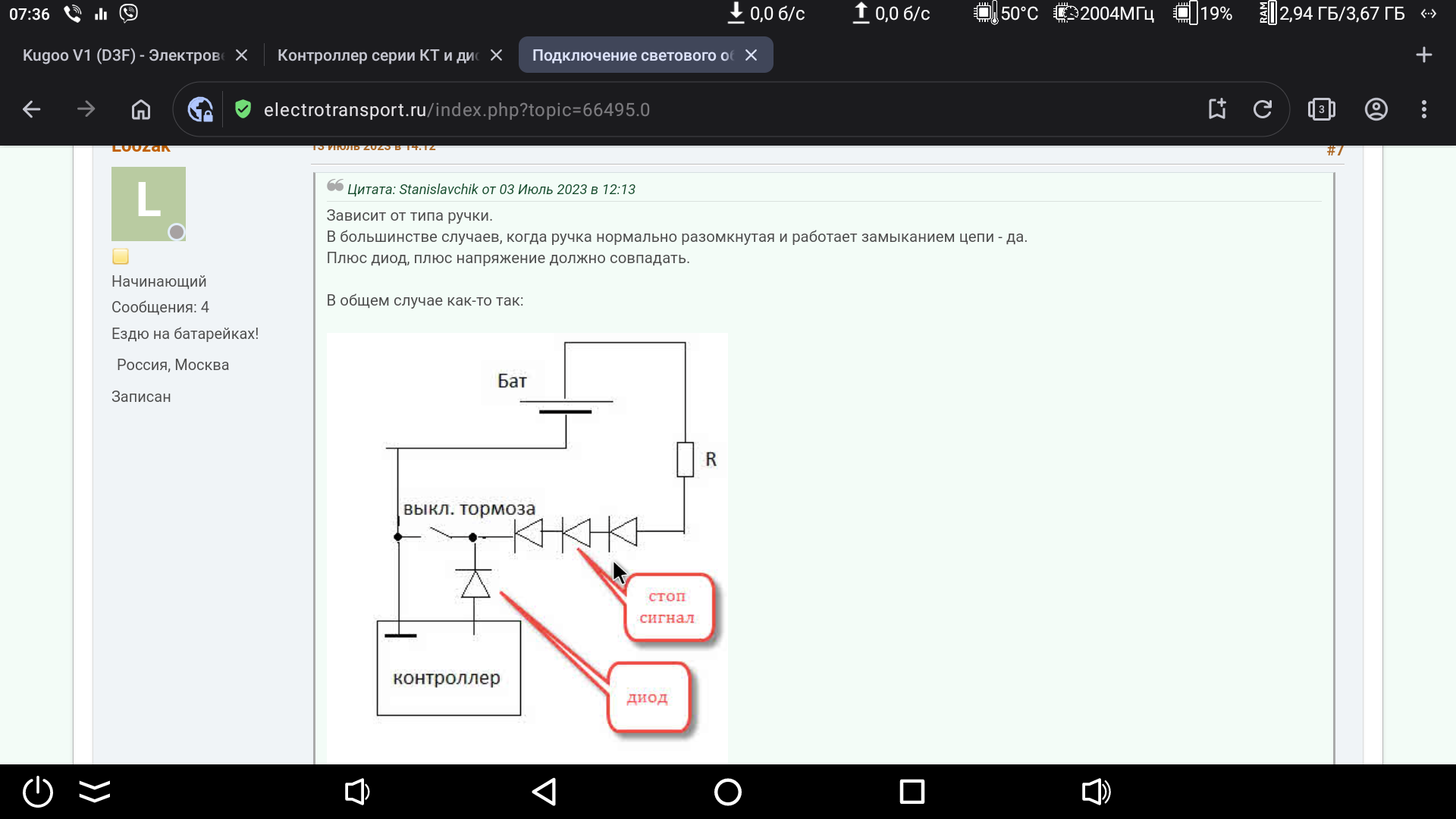This screenshot has height=819, width=1456.
Task: Click the user avatar with letter L
Action: (x=149, y=203)
